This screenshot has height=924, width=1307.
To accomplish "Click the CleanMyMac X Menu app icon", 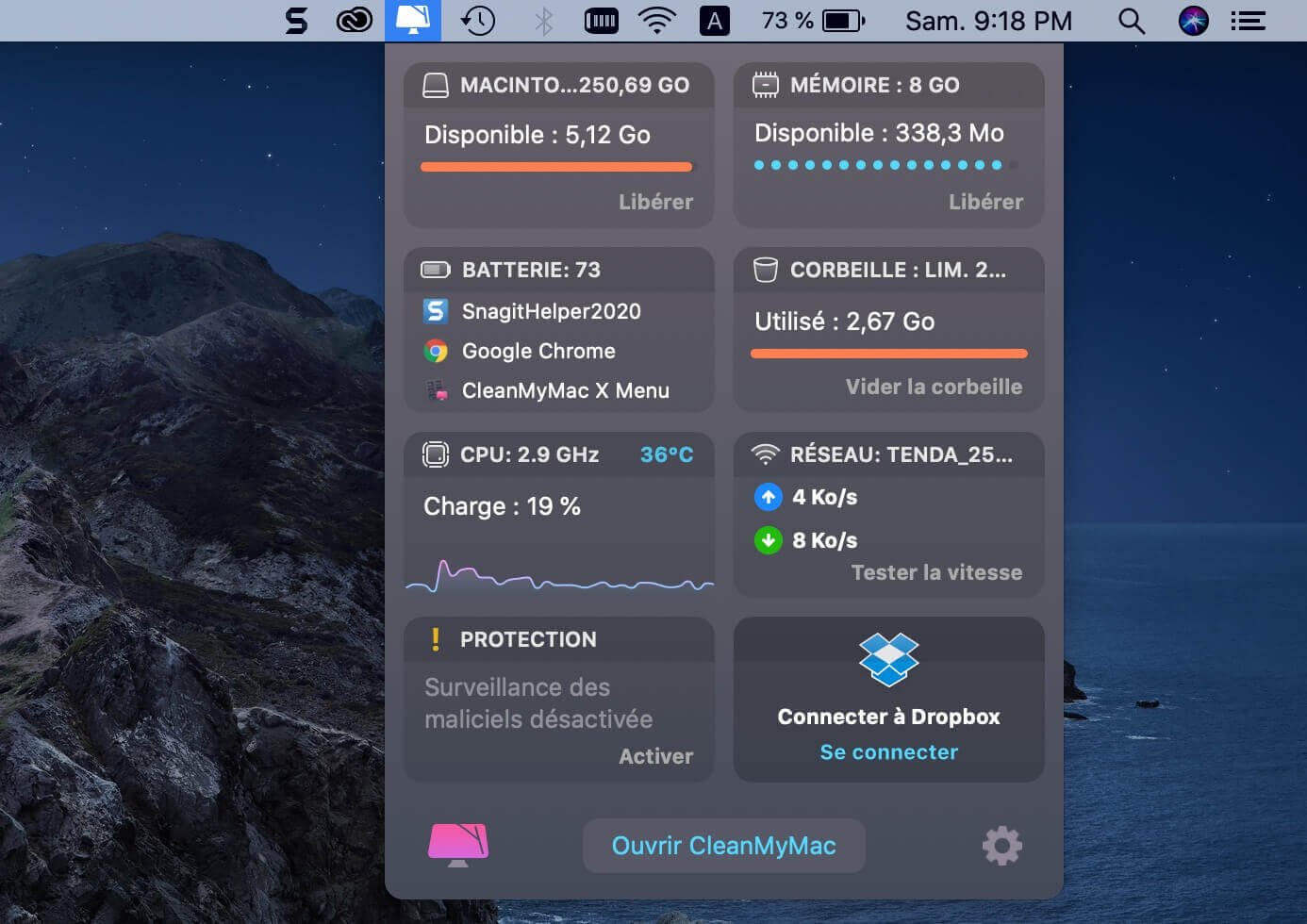I will tap(436, 390).
